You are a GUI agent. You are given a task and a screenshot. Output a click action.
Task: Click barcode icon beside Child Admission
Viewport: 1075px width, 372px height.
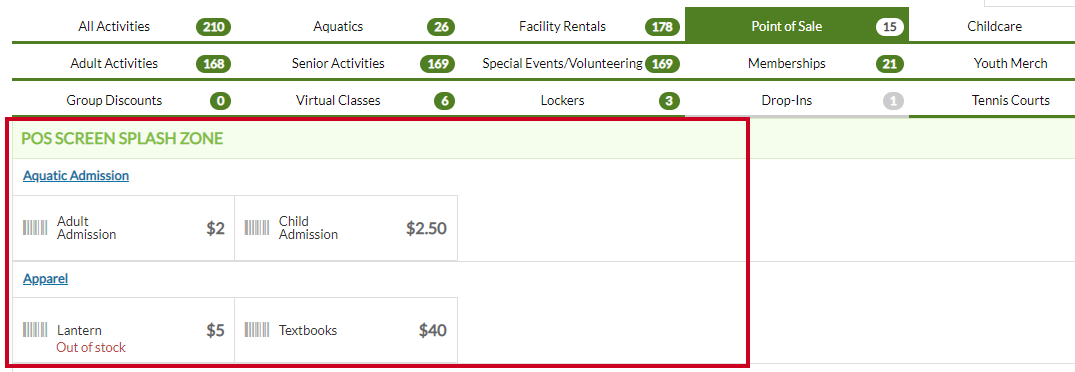click(257, 228)
